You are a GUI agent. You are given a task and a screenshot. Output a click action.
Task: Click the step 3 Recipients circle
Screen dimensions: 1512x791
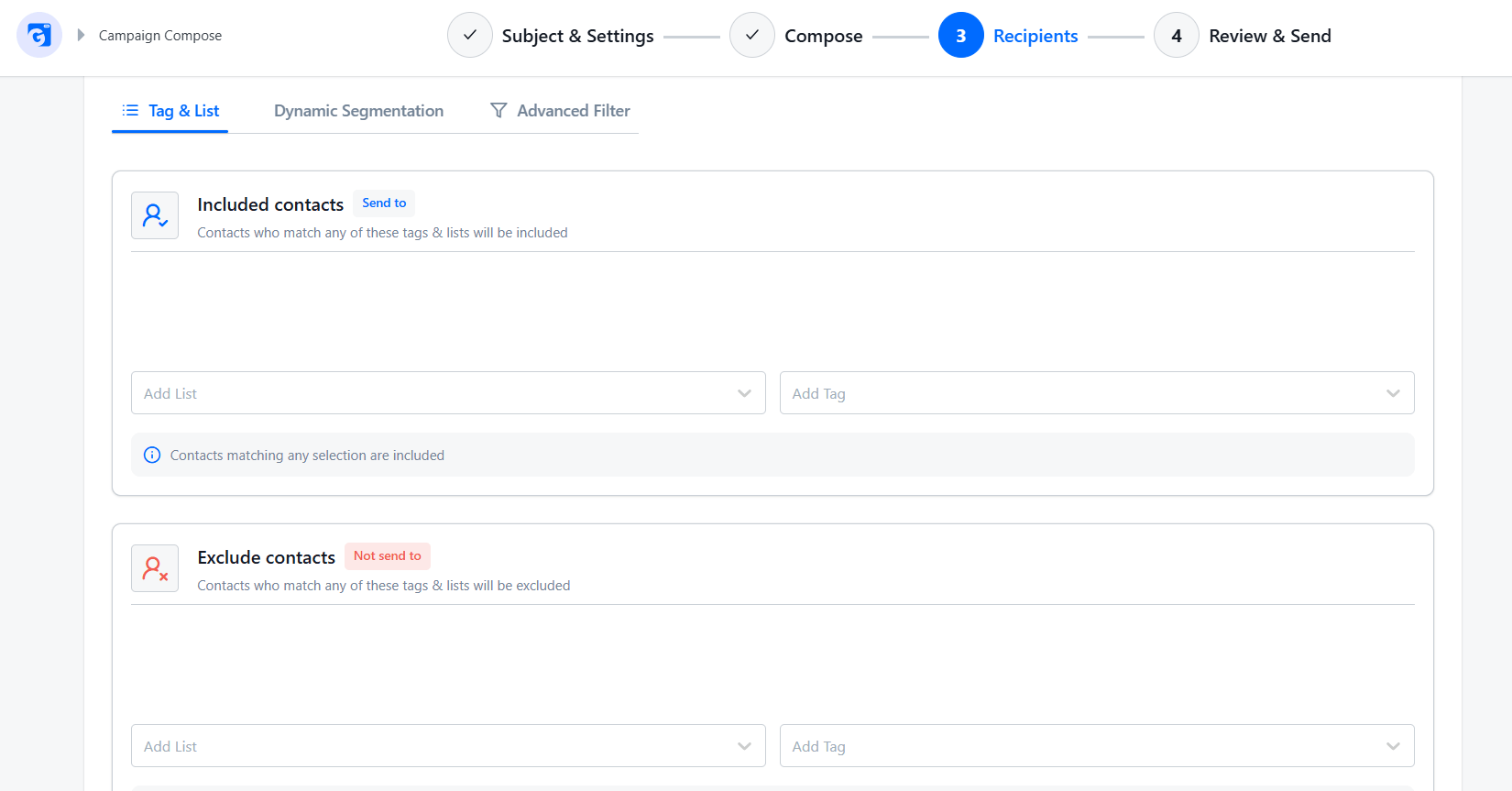coord(961,35)
